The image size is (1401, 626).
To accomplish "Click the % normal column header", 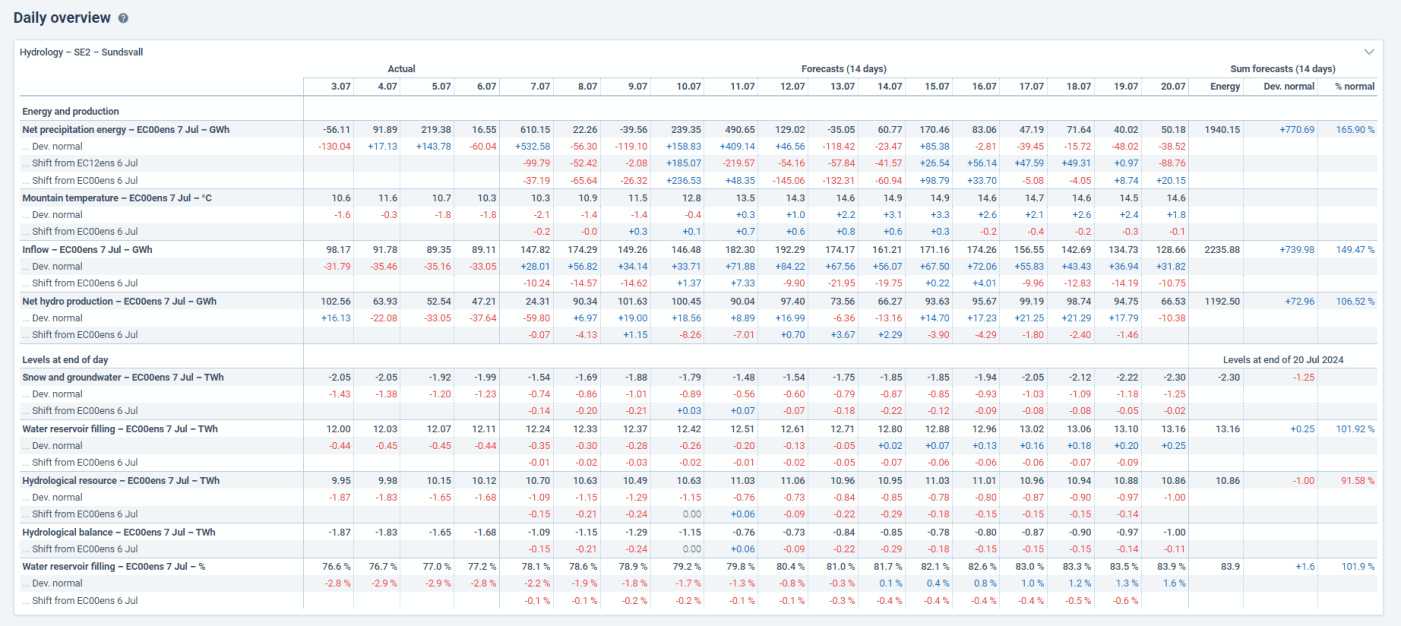I will (1355, 87).
